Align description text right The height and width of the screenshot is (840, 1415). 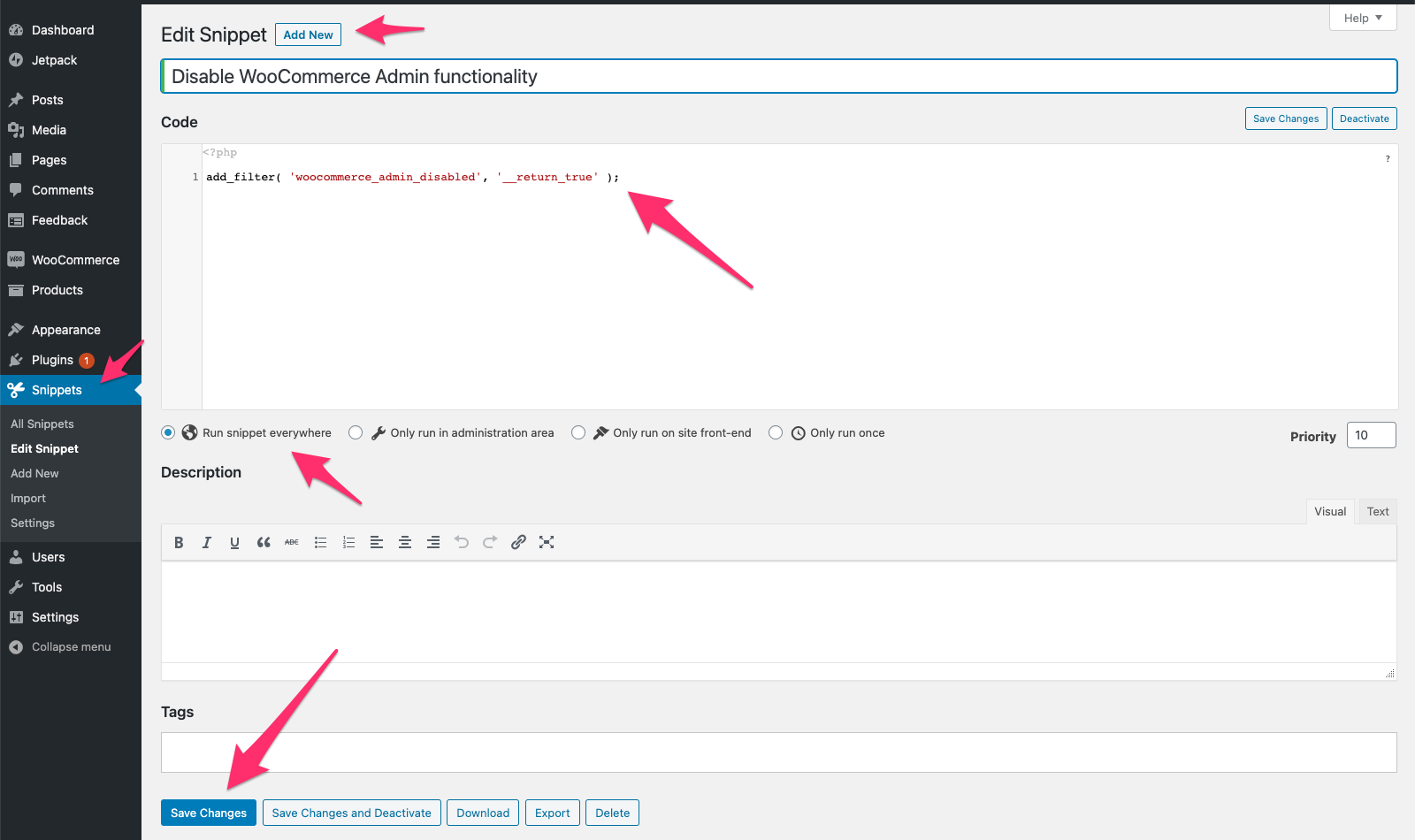(x=433, y=542)
